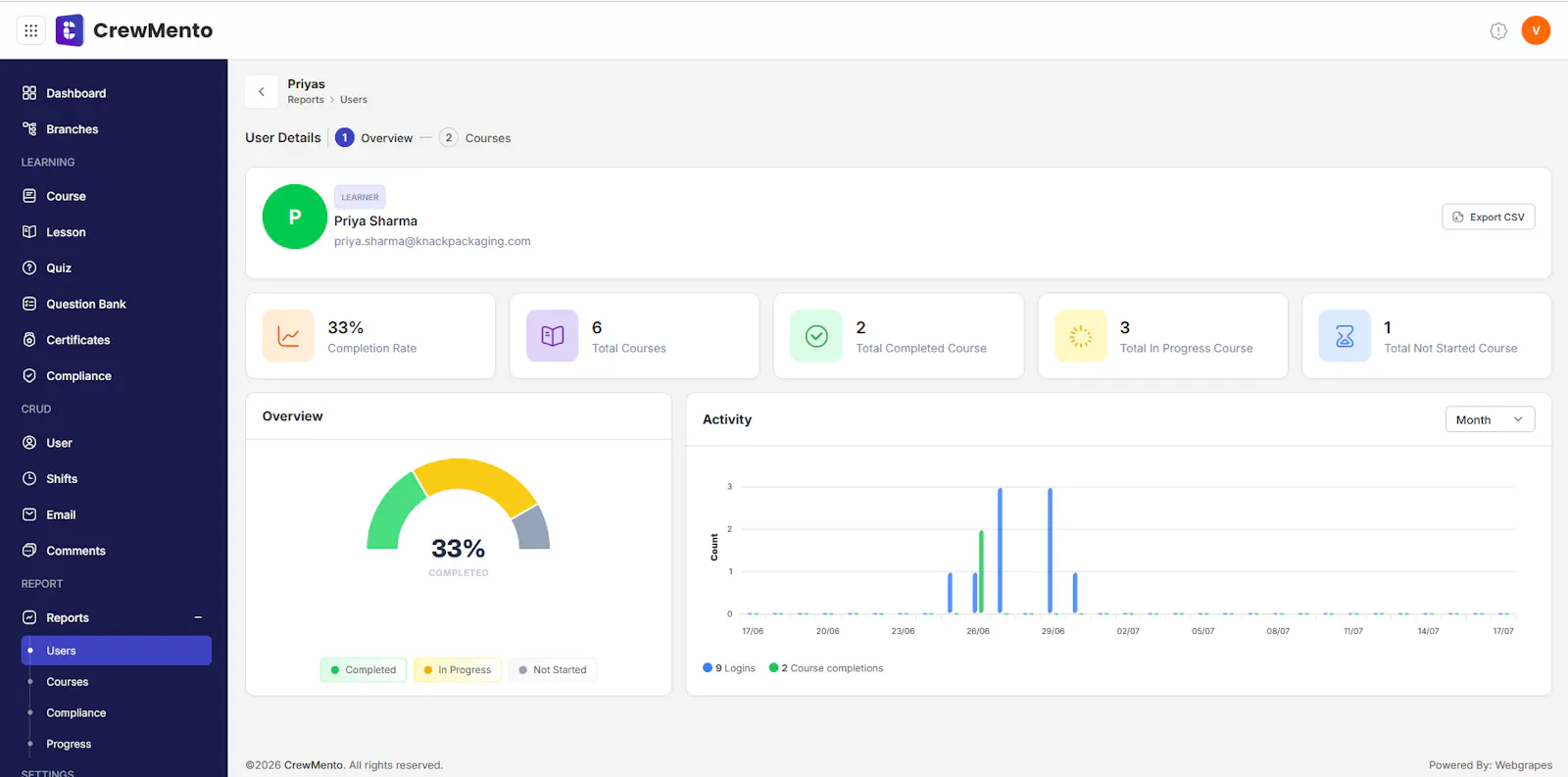Click the Reports breadcrumb link
This screenshot has height=777, width=1568.
tap(306, 100)
